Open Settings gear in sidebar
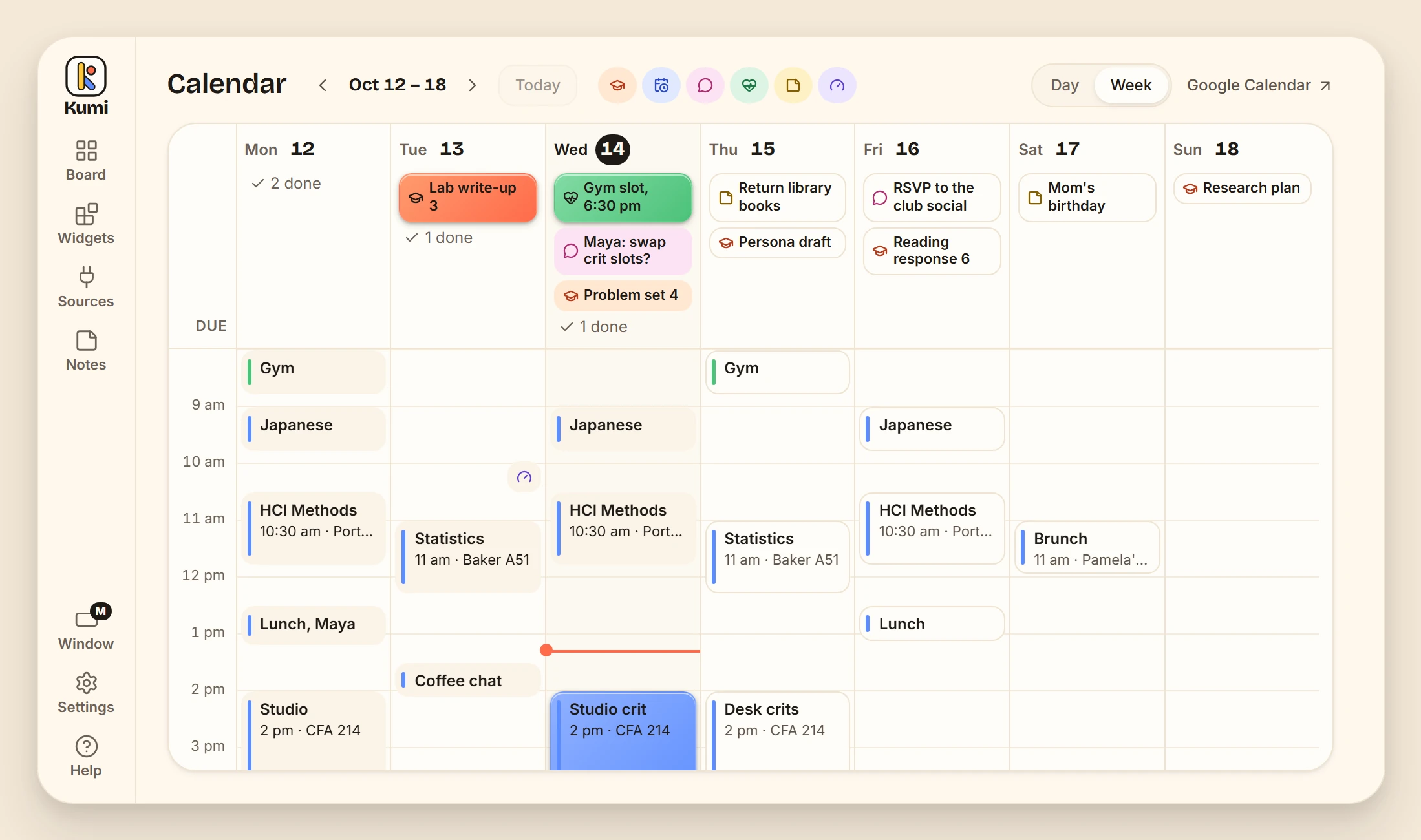 pyautogui.click(x=86, y=693)
